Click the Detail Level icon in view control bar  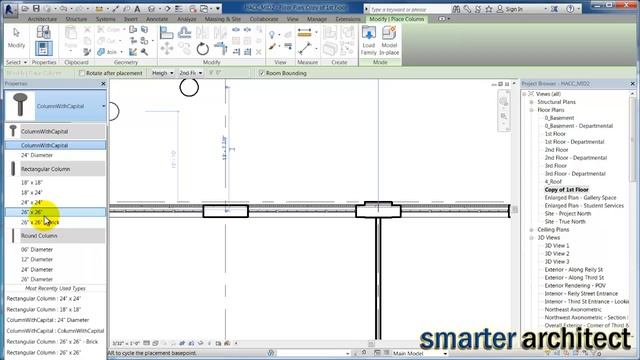(147, 343)
